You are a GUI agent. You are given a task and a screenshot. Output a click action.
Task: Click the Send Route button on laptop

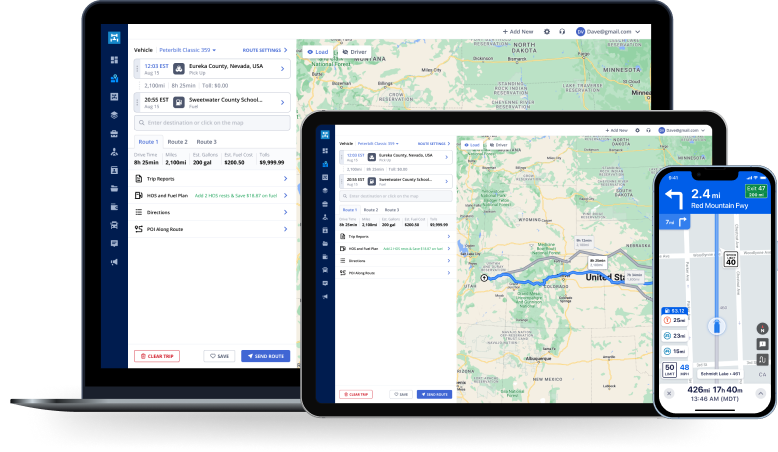[x=265, y=356]
